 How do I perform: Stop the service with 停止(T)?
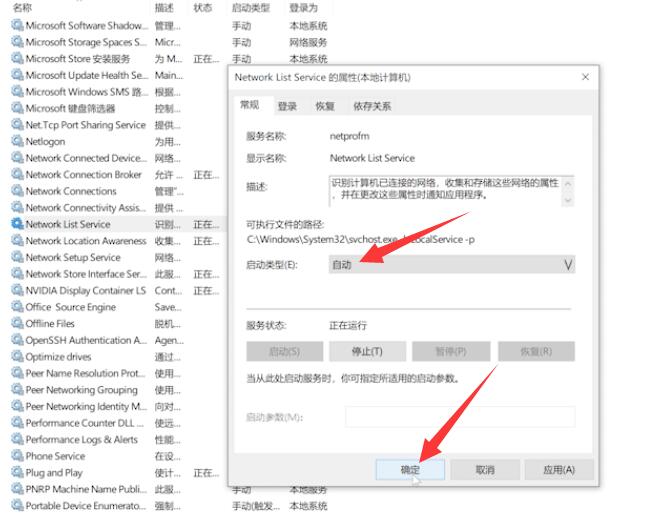tap(367, 351)
